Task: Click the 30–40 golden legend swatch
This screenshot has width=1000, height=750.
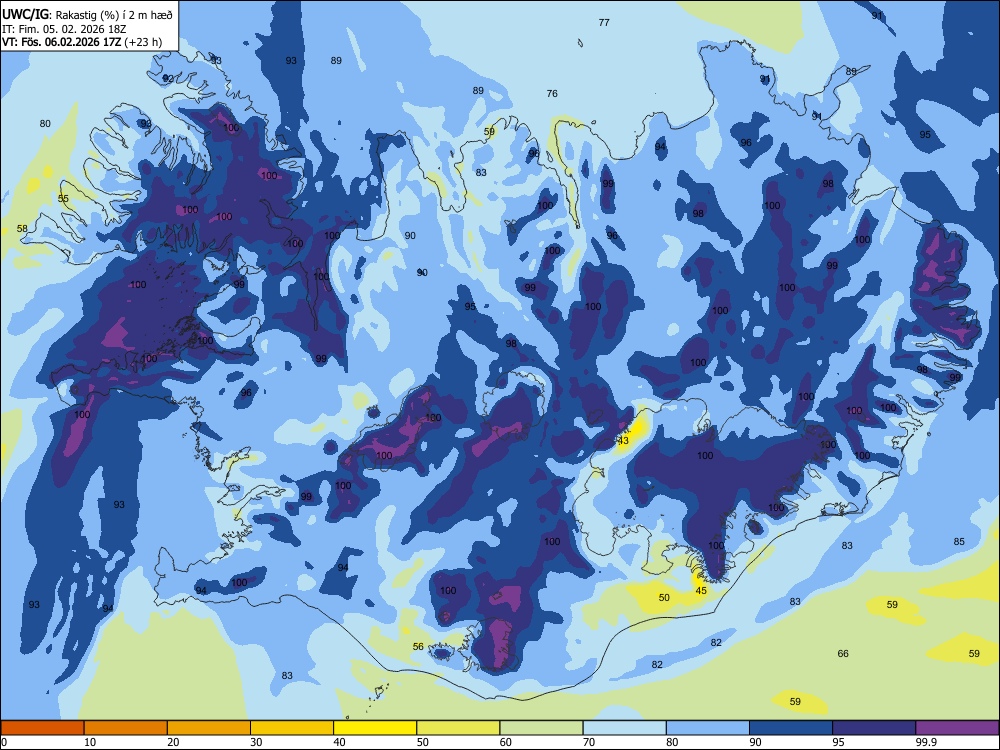Action: (292, 728)
